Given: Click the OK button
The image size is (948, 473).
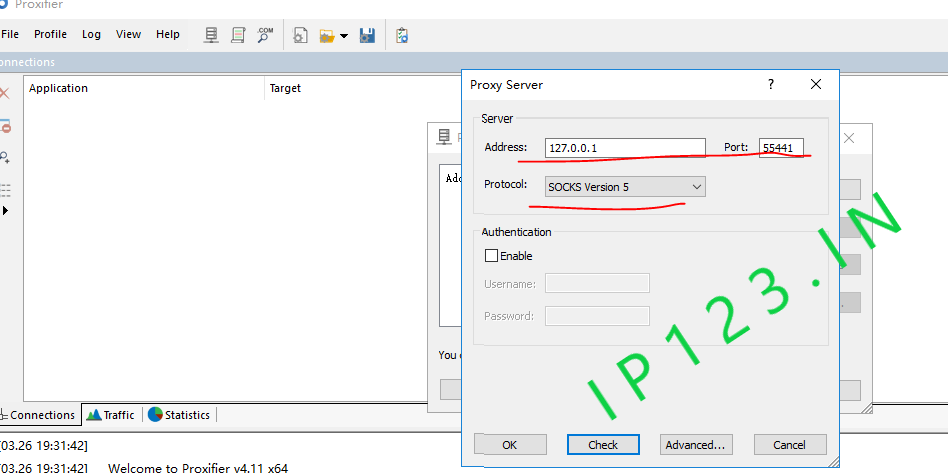Looking at the screenshot, I should (510, 445).
